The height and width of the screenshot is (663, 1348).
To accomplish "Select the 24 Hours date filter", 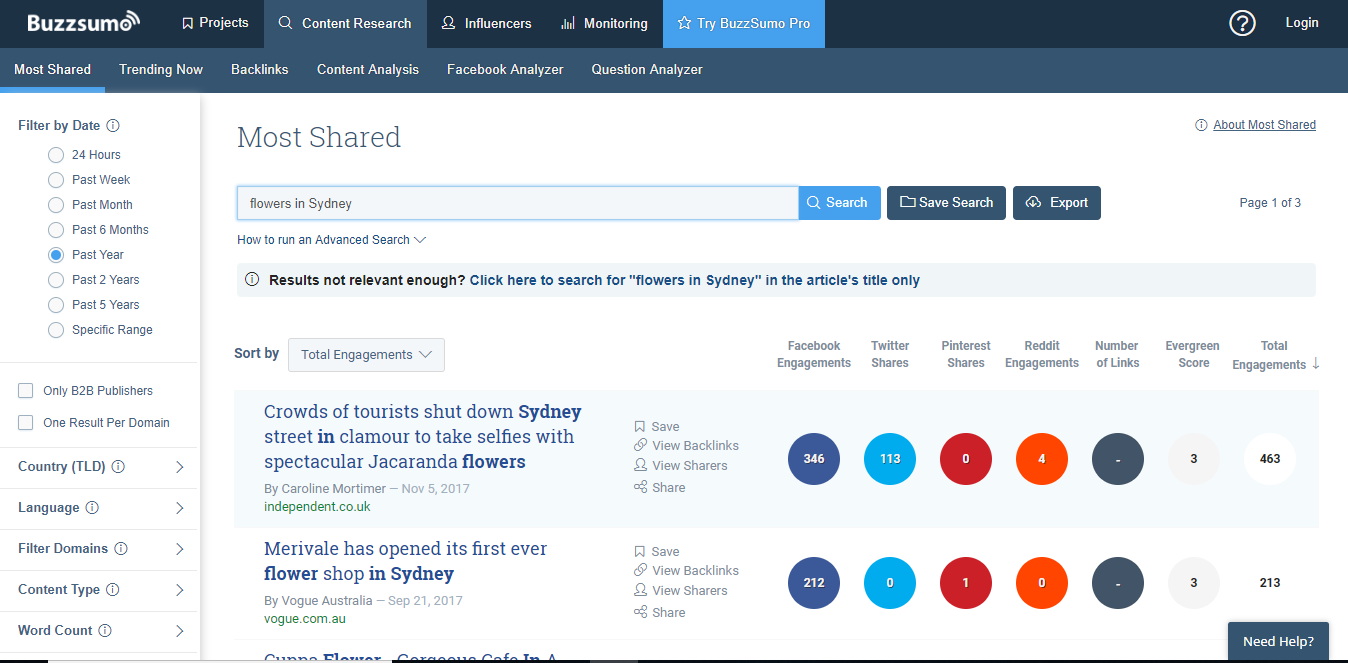I will tap(56, 155).
